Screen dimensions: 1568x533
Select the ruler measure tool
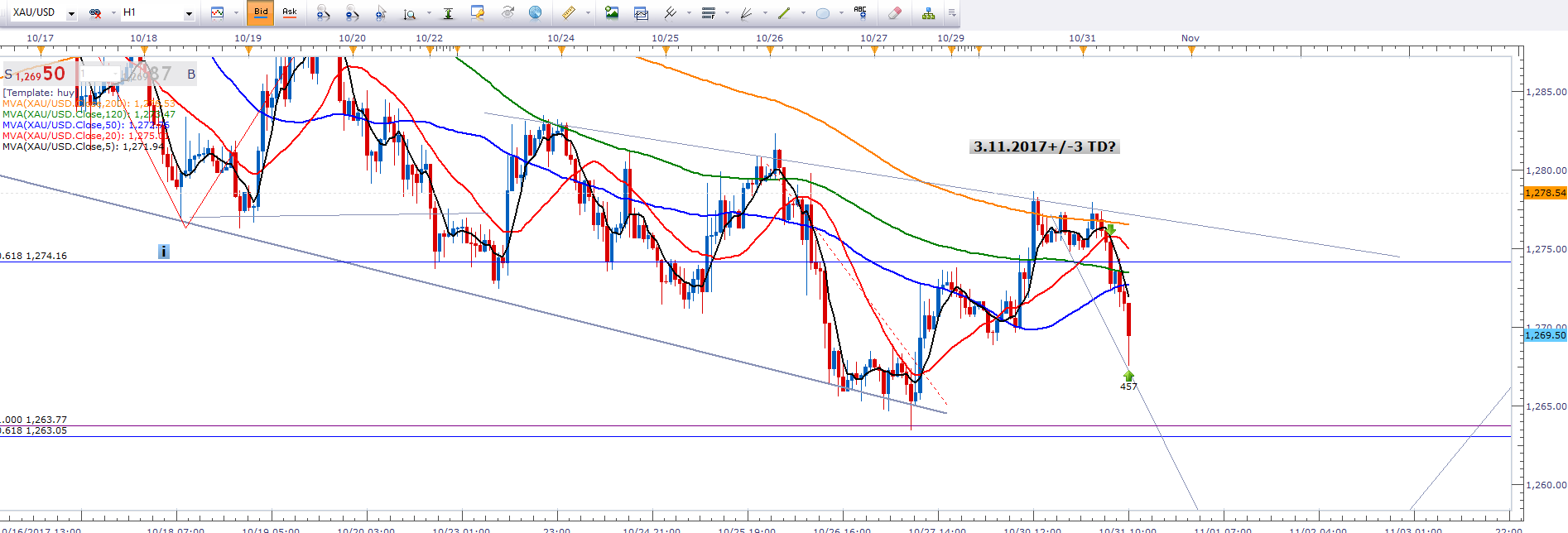568,13
